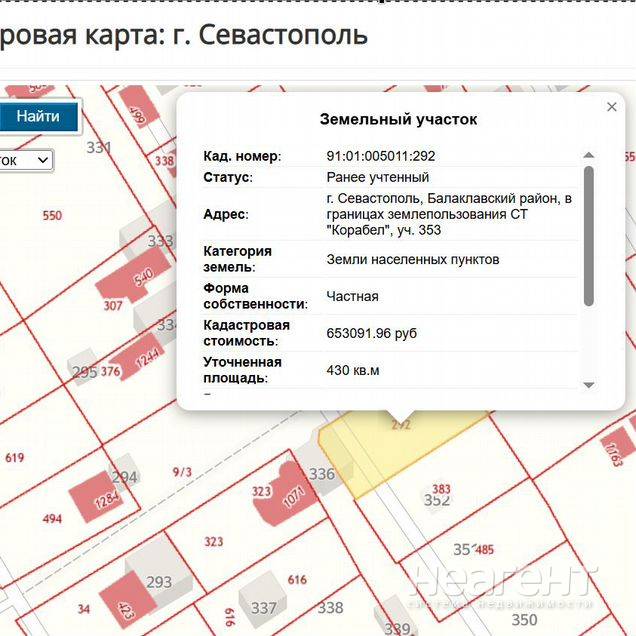Open the dropdown below the Найти button

tap(25, 160)
